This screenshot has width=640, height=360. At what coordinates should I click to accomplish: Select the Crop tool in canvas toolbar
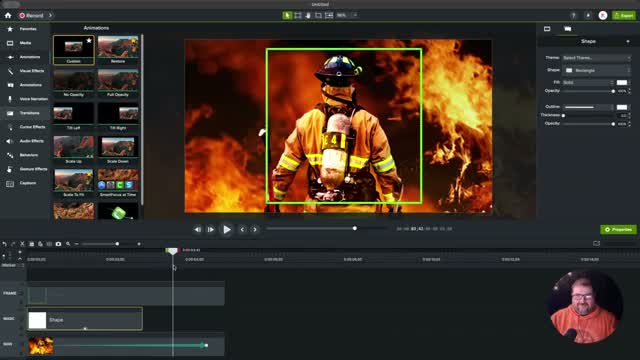[x=318, y=16]
